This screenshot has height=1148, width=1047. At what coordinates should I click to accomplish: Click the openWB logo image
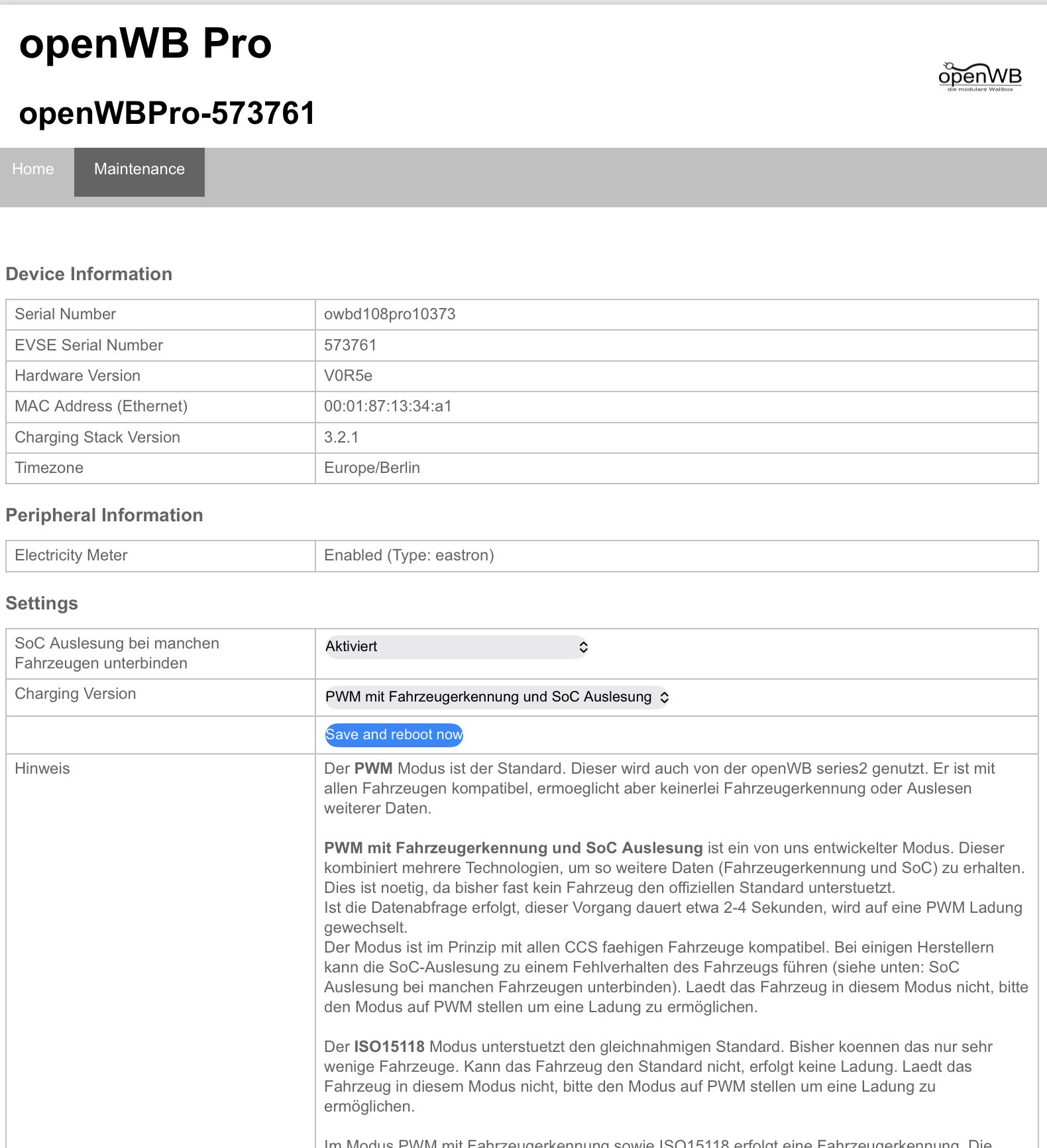tap(979, 77)
